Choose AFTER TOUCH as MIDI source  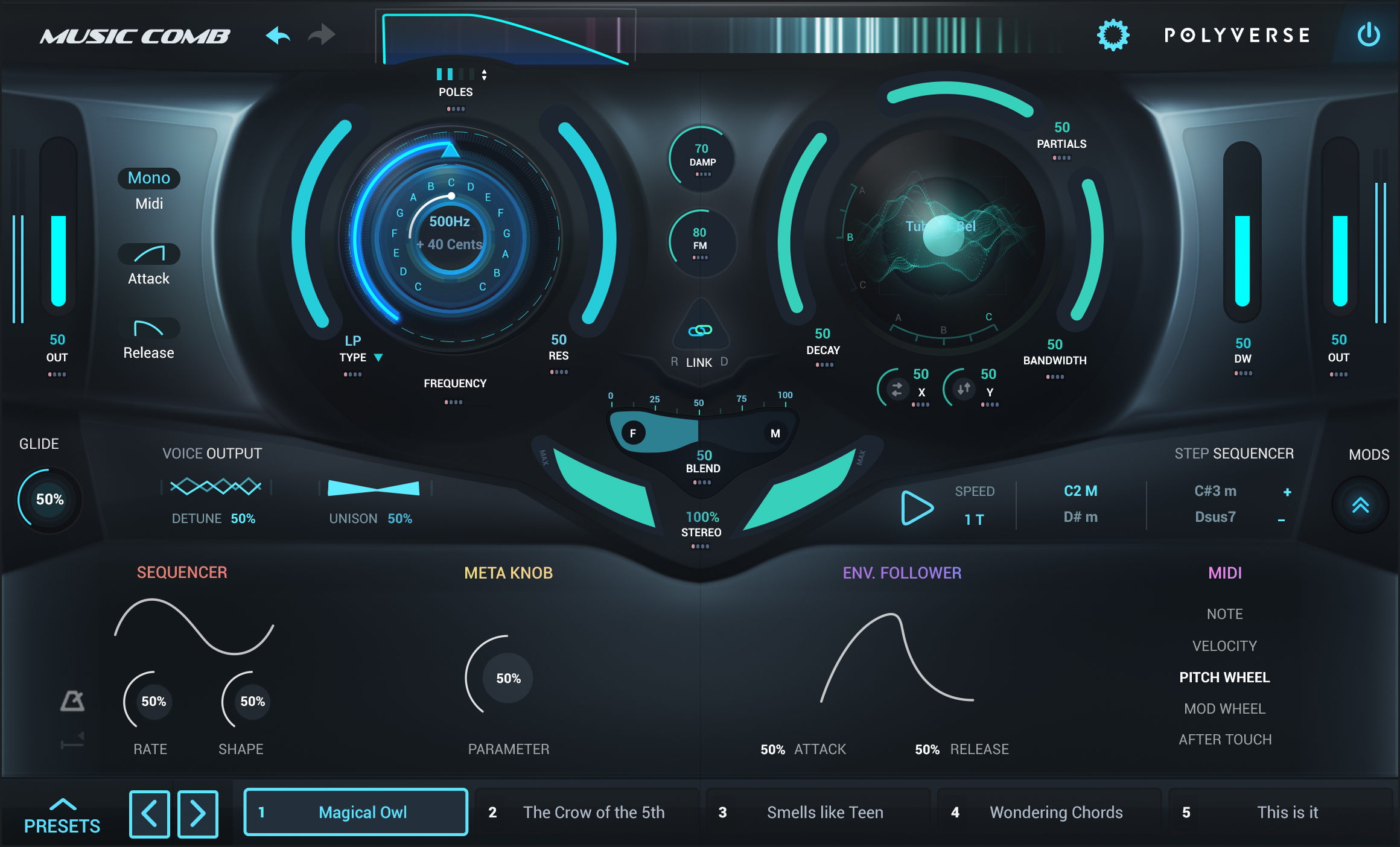tap(1225, 740)
